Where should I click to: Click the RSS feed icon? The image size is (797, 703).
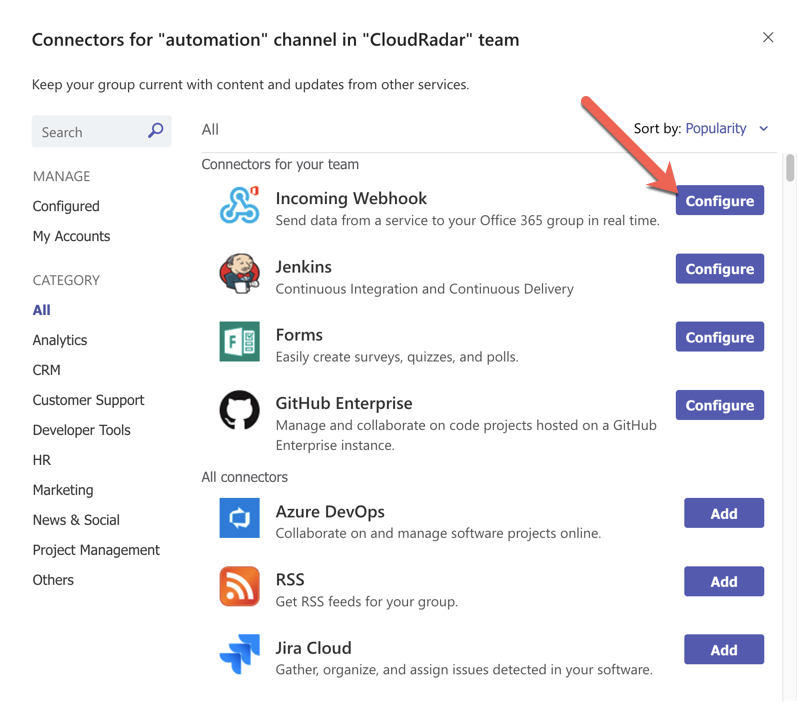(239, 586)
